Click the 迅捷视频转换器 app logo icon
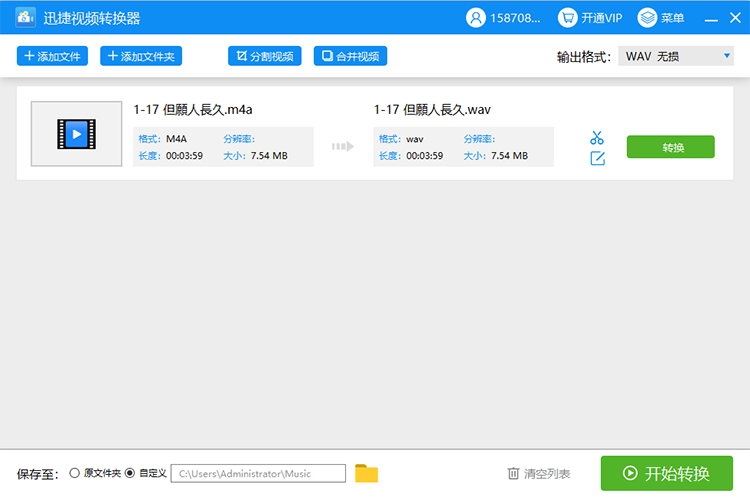This screenshot has height=497, width=750. [25, 18]
